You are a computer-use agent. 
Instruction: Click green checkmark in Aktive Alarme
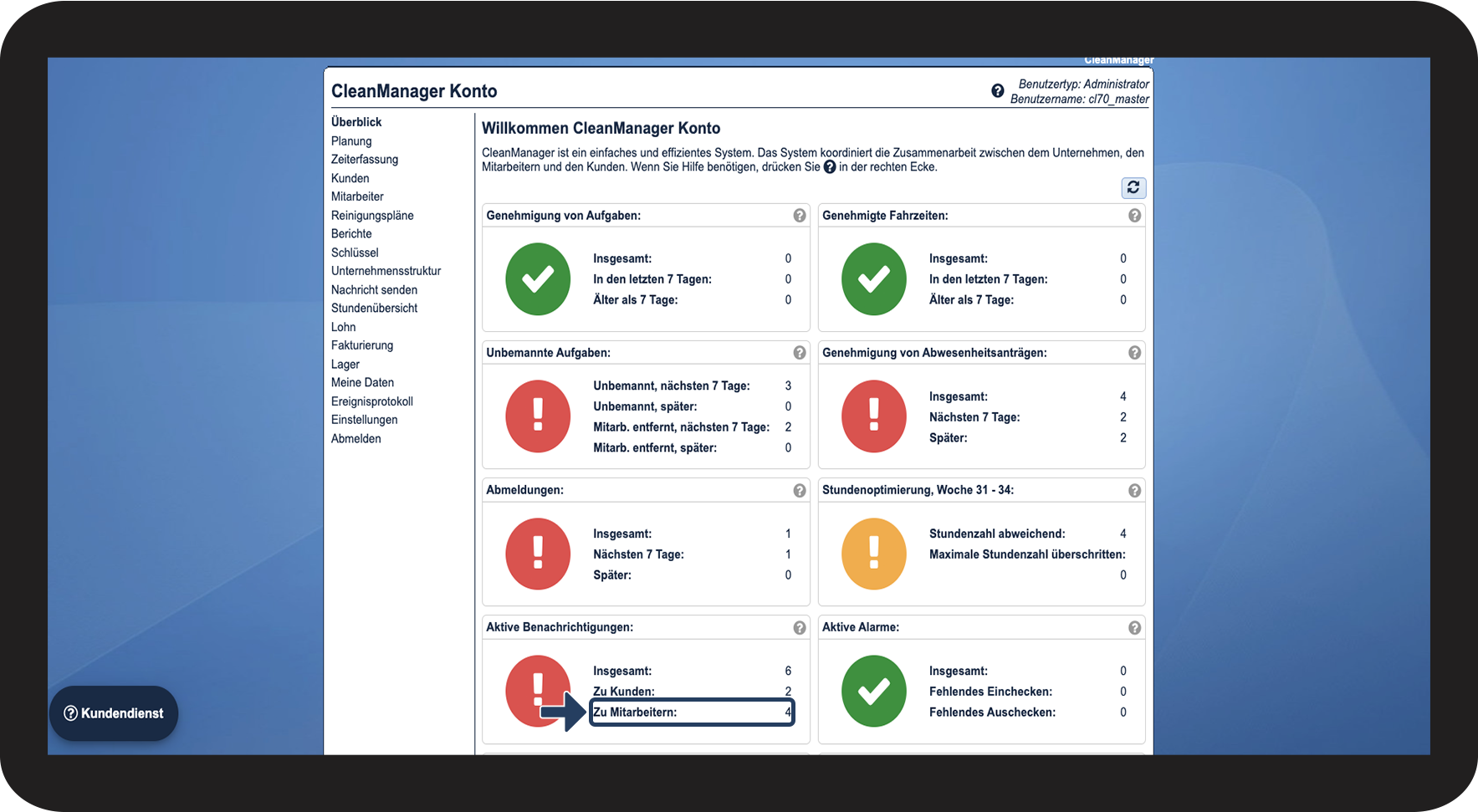click(874, 691)
